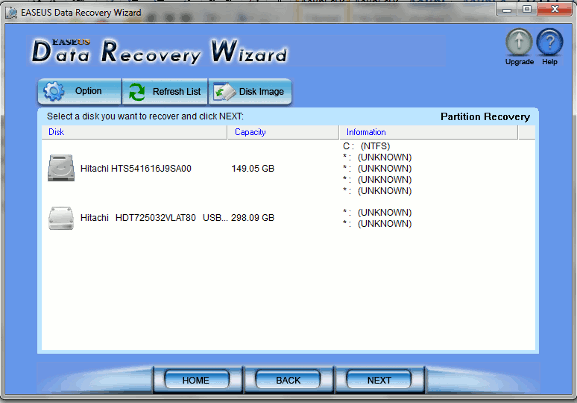Click the 298.09 GB capacity value
Viewport: 577px width, 403px height.
(x=253, y=218)
